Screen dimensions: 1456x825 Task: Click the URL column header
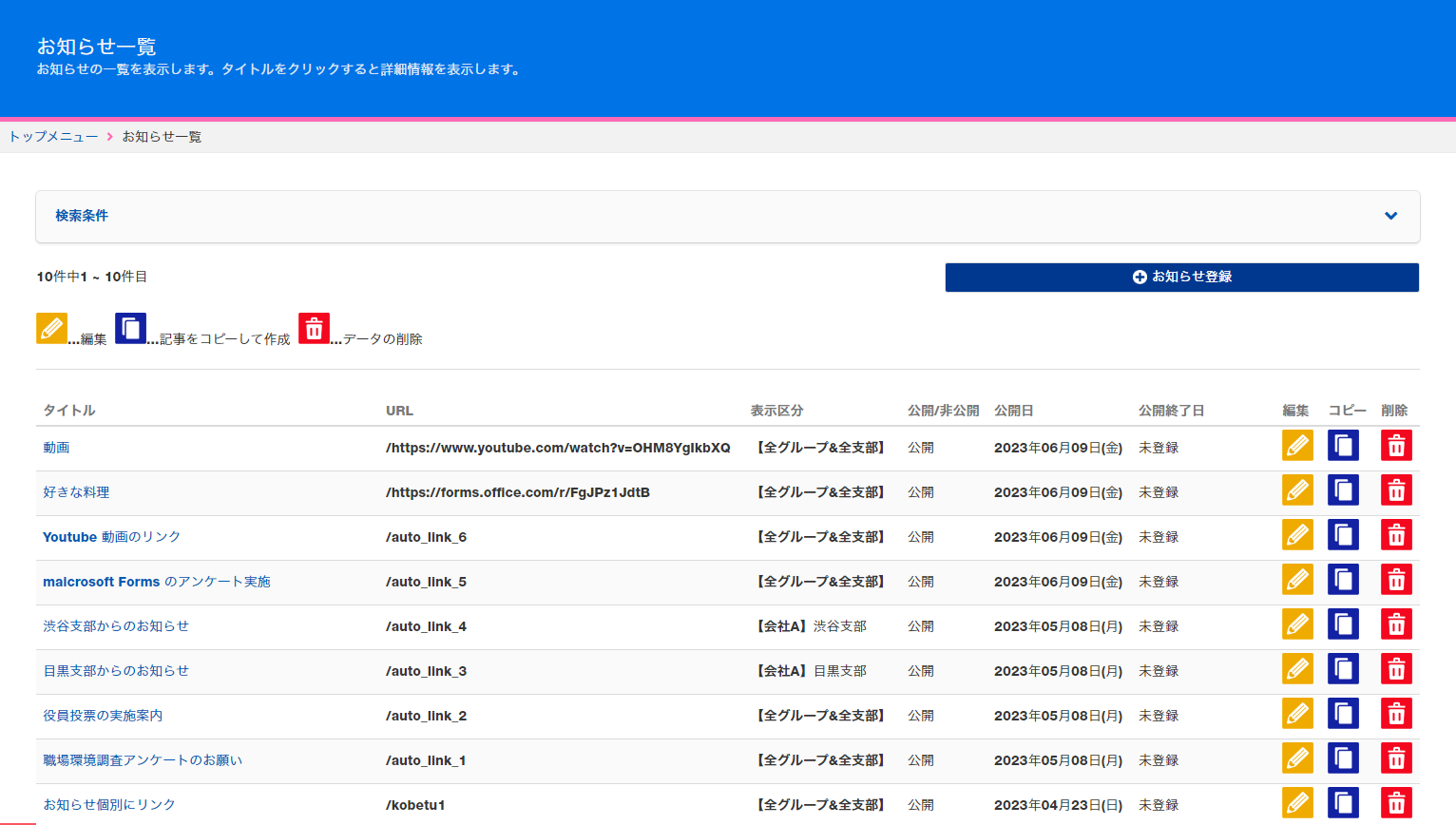coord(399,411)
